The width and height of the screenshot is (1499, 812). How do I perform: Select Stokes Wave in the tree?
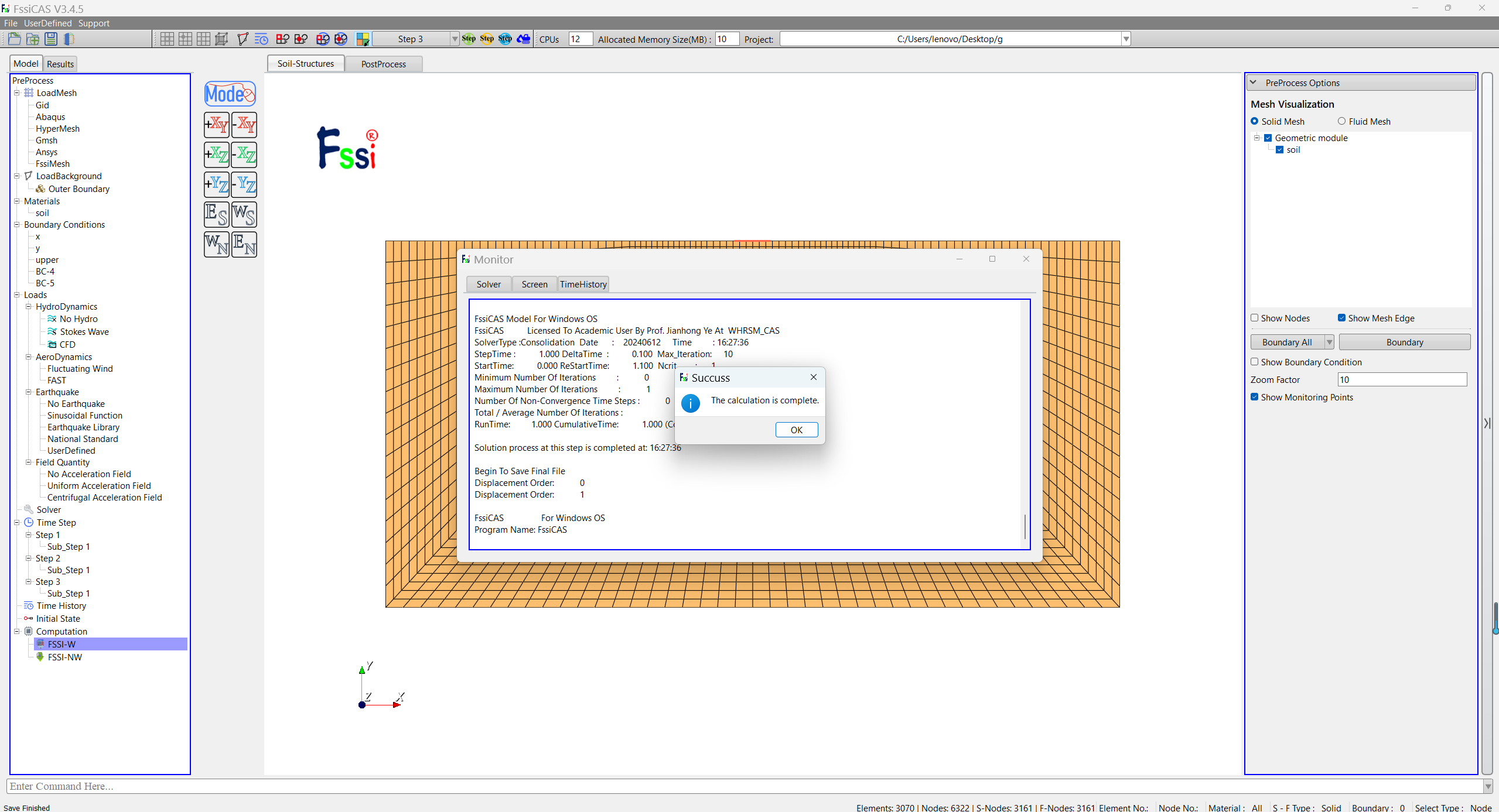[x=84, y=332]
